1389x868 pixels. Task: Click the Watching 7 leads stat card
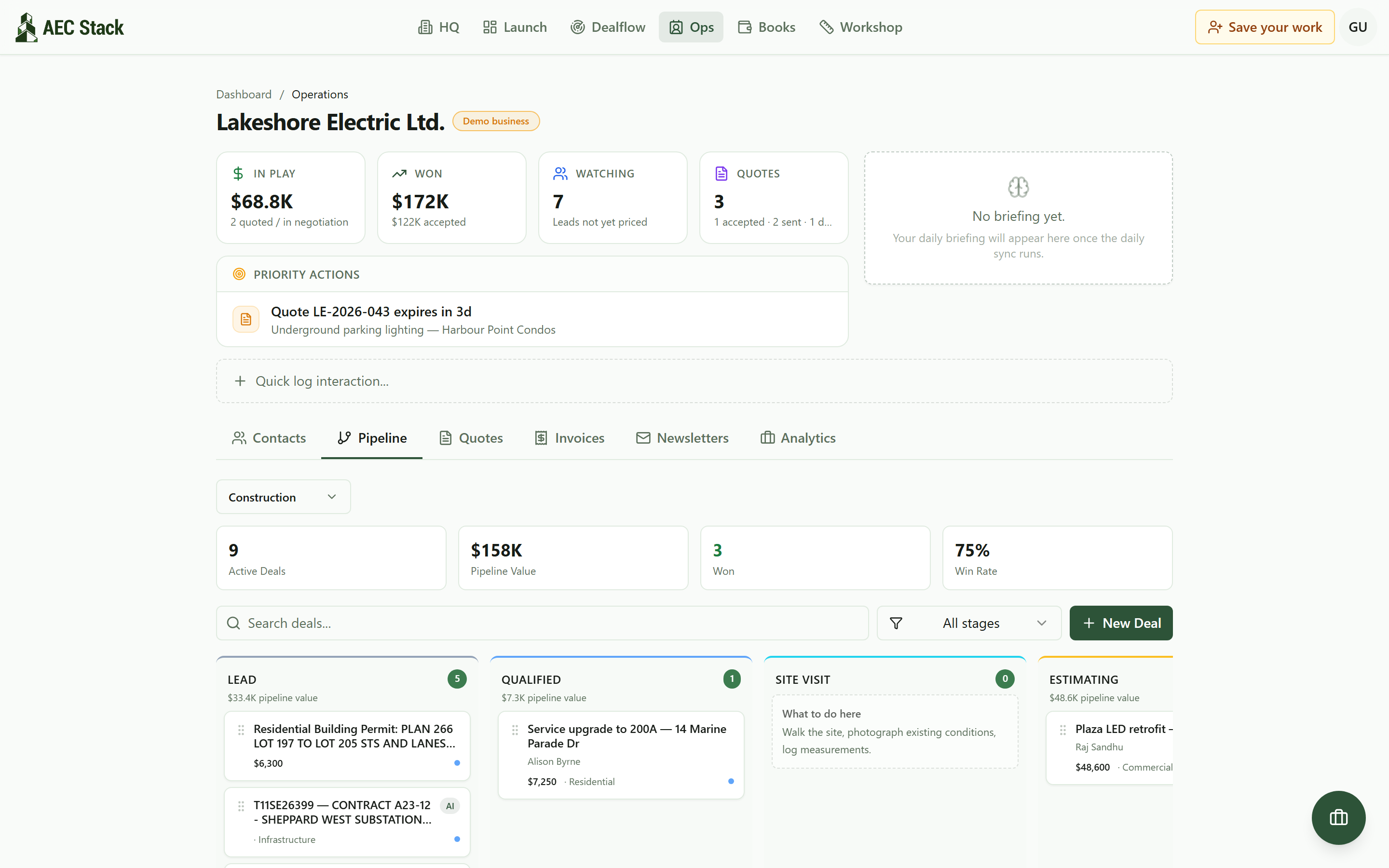613,198
